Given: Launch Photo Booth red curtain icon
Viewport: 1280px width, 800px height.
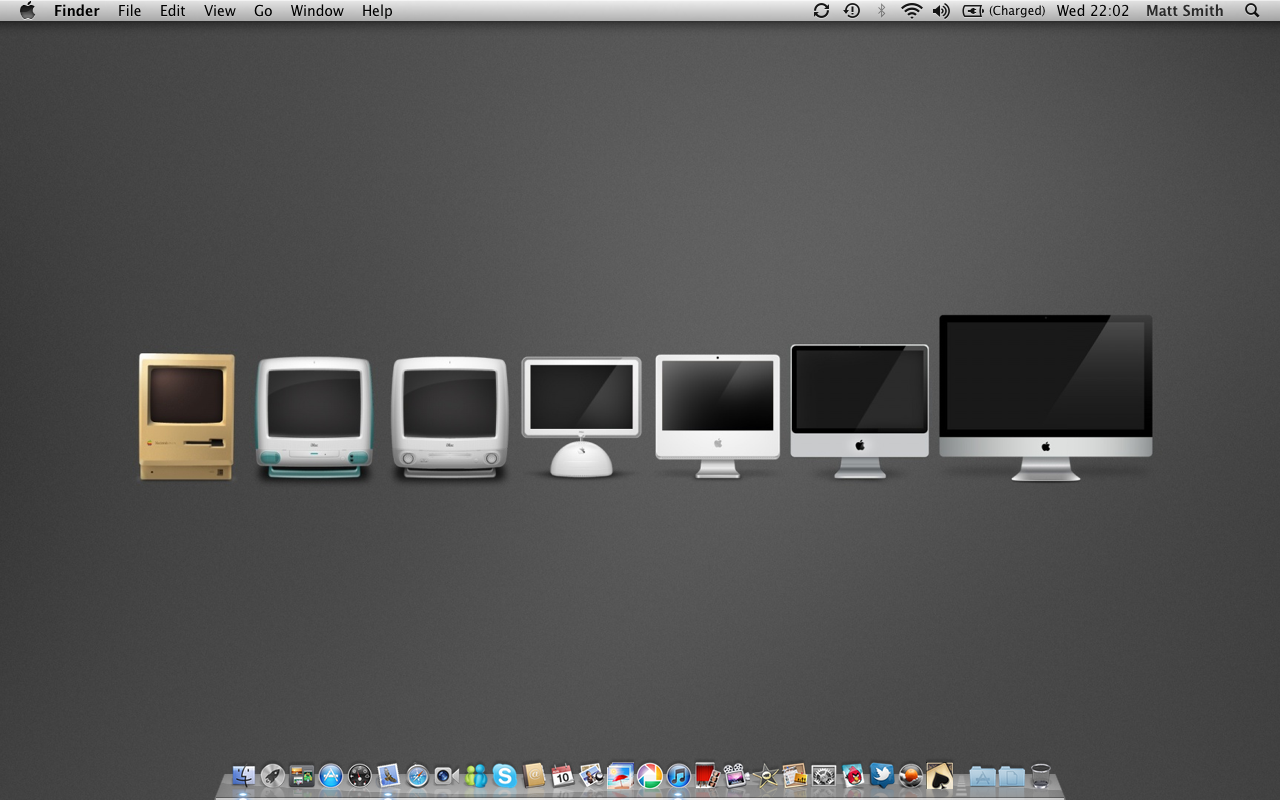Looking at the screenshot, I should (708, 775).
